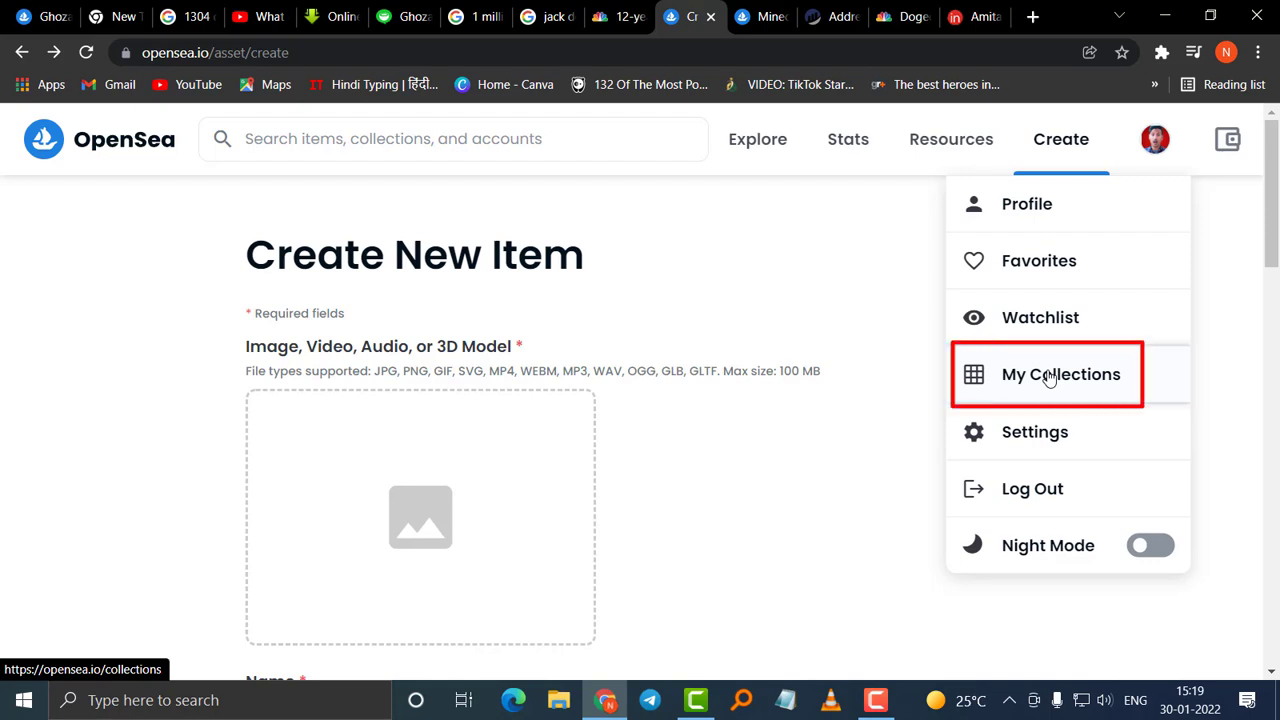Screen dimensions: 1280x720
Task: Switch to the Minec browser tab
Action: pos(762,17)
